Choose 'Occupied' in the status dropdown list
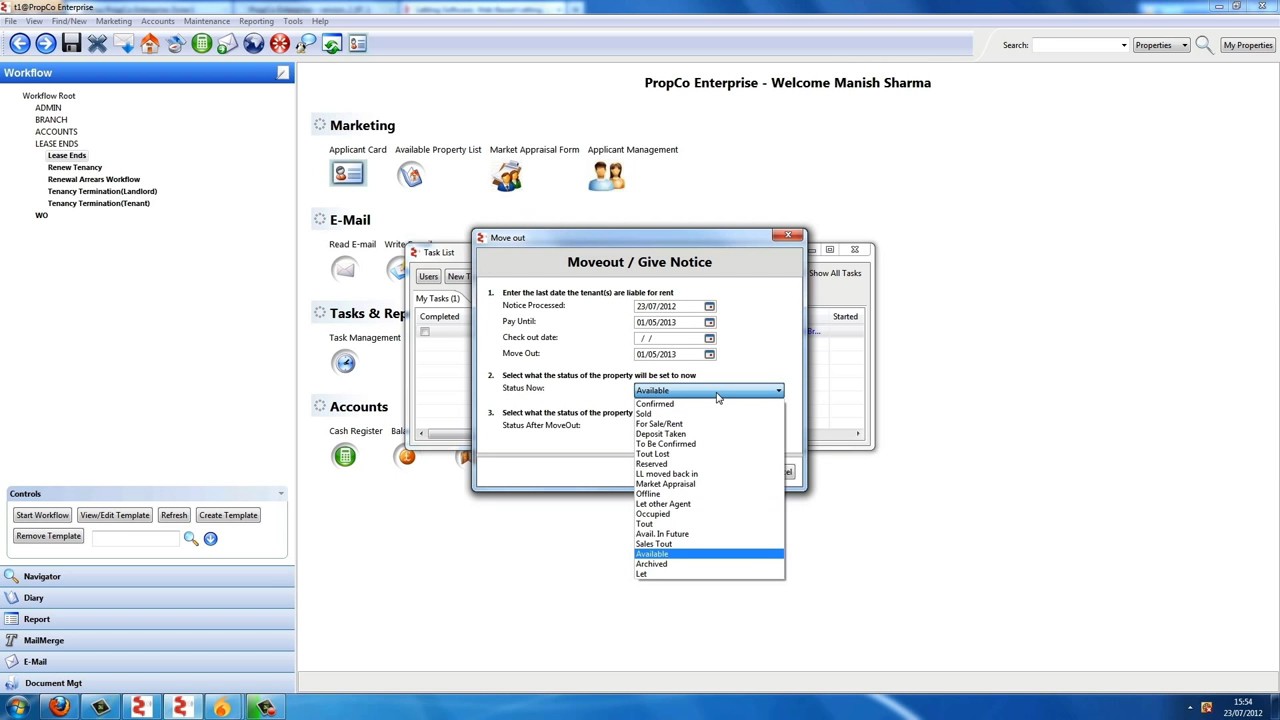Screen dimensions: 1280x720 click(709, 514)
